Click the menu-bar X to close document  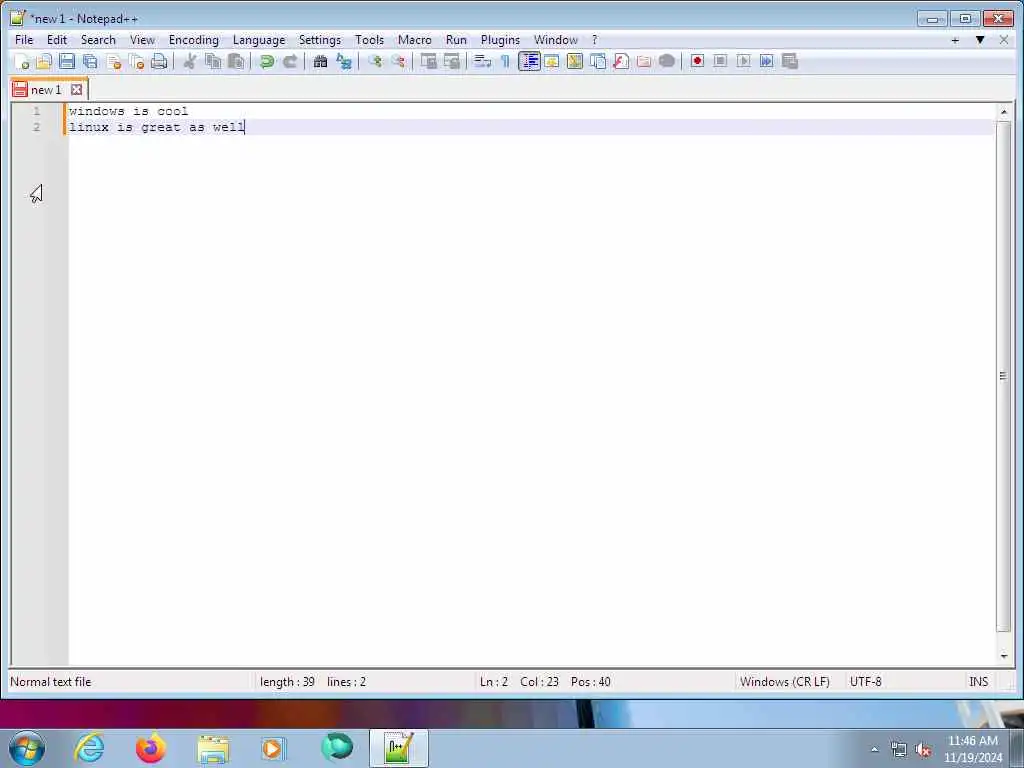pyautogui.click(x=1004, y=40)
